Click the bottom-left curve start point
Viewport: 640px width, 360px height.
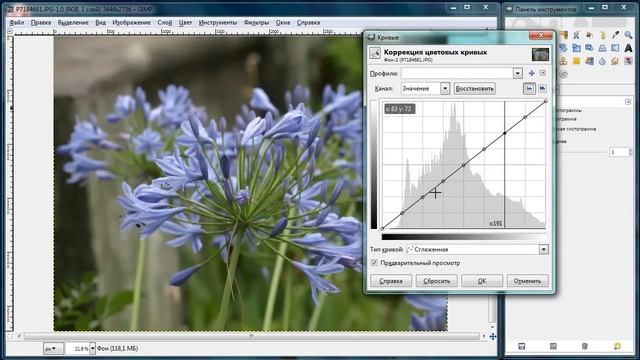click(x=382, y=229)
